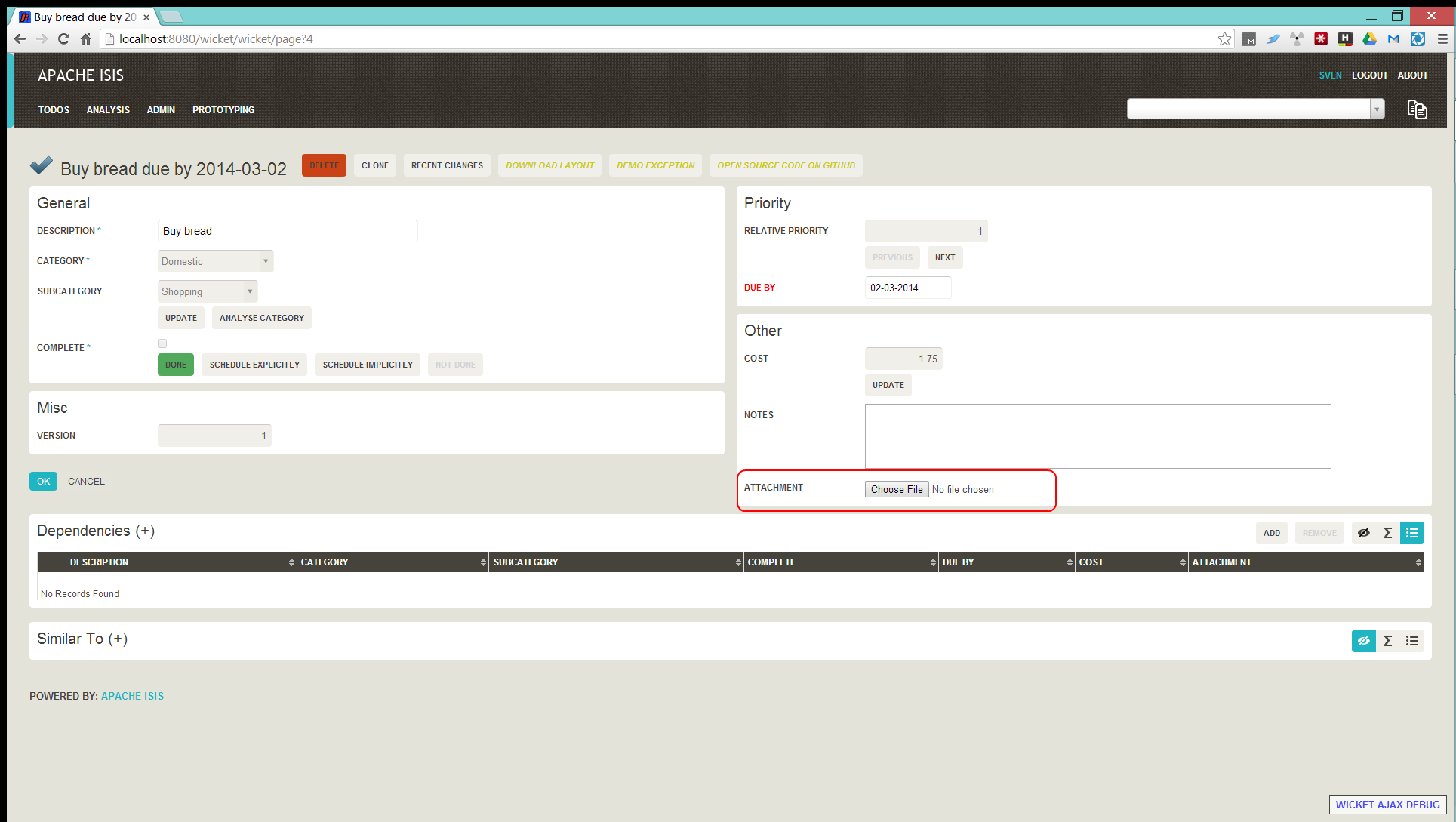Click sigma icon in Similar To panel
Screen dimensions: 1456x822
(1387, 641)
